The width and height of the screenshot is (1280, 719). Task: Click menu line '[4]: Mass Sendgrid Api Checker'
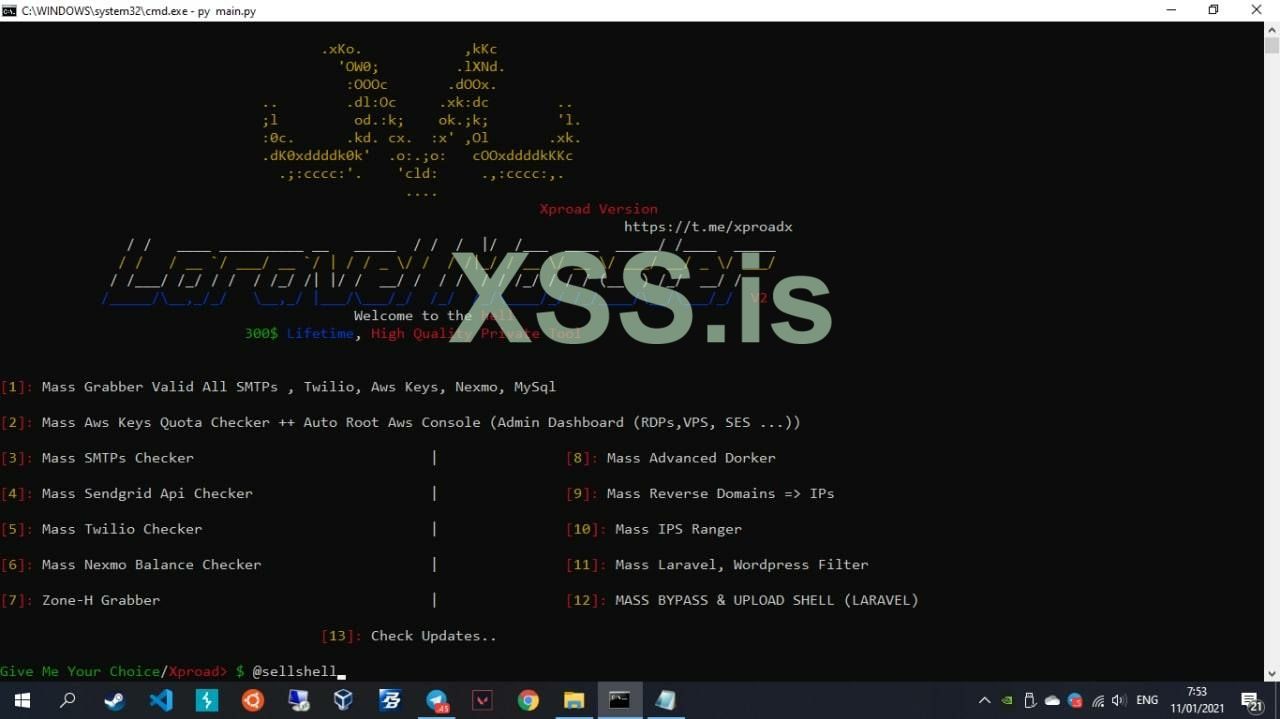coord(126,493)
